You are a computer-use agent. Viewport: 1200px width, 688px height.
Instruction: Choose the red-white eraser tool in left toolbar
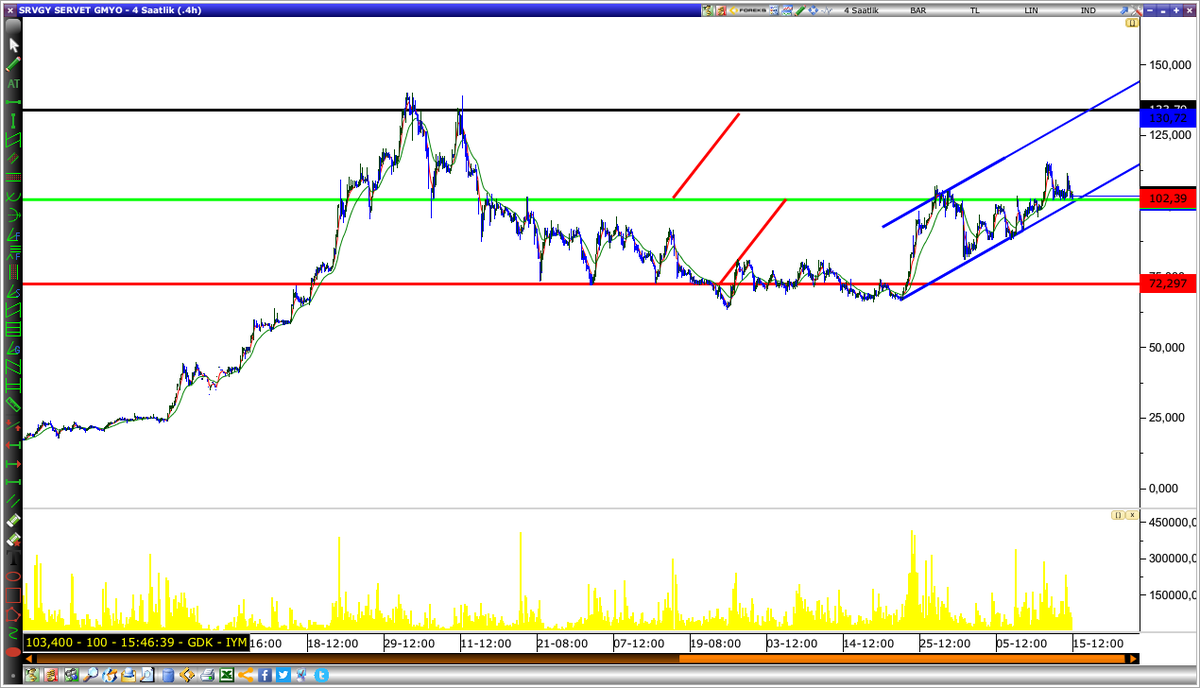tap(13, 540)
